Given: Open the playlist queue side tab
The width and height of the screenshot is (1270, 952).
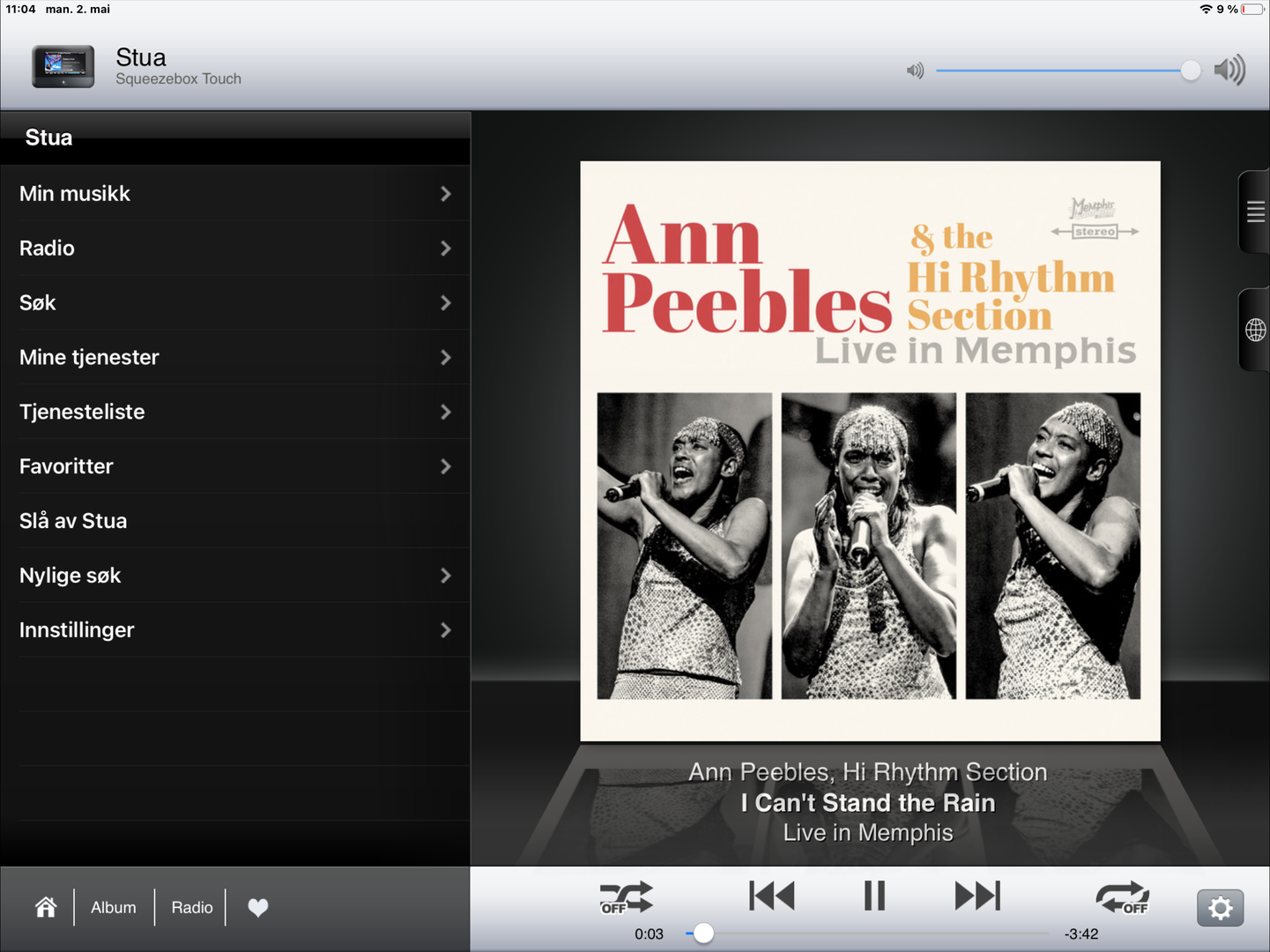Looking at the screenshot, I should pyautogui.click(x=1255, y=212).
